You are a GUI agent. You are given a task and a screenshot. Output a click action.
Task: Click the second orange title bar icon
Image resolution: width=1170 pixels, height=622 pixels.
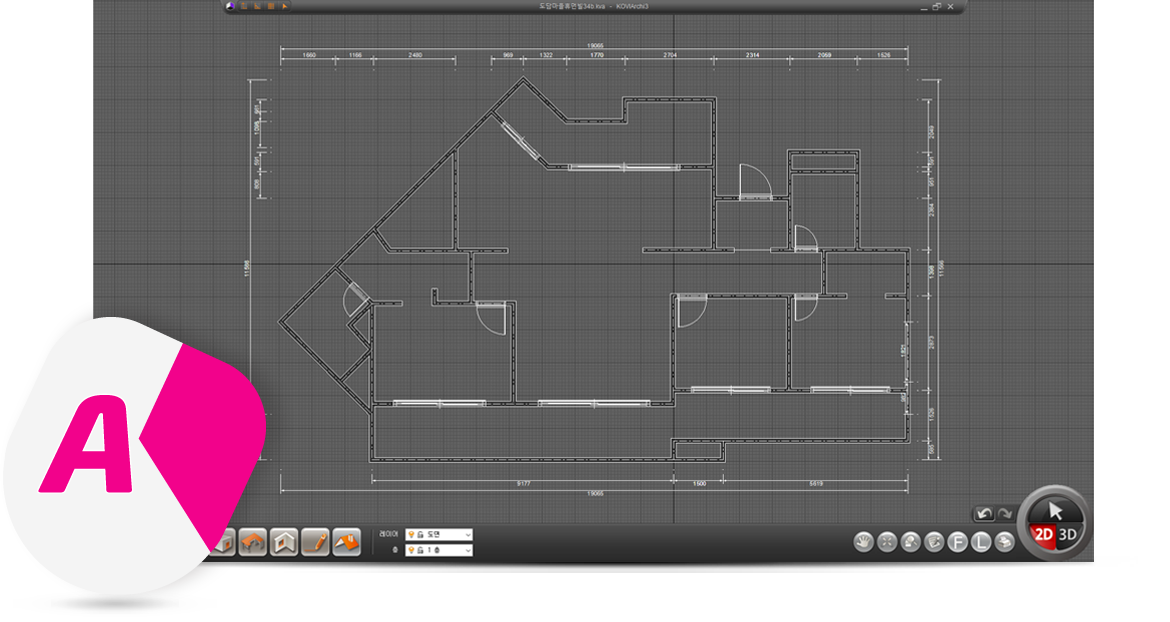(257, 6)
